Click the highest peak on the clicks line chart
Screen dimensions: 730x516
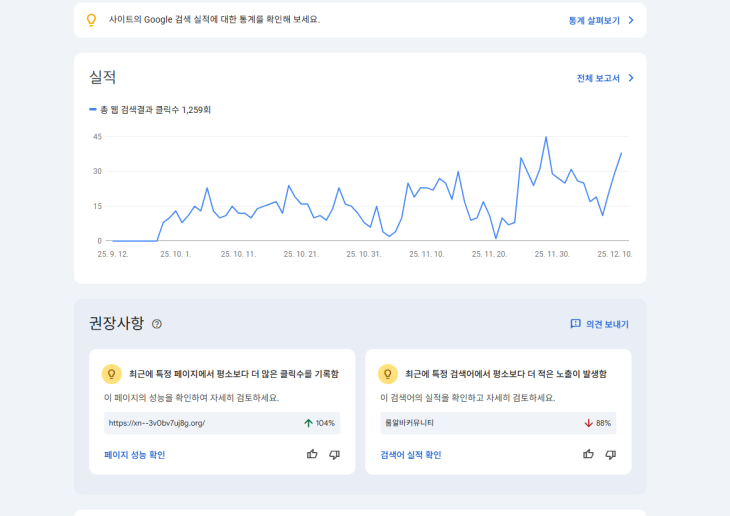point(546,137)
